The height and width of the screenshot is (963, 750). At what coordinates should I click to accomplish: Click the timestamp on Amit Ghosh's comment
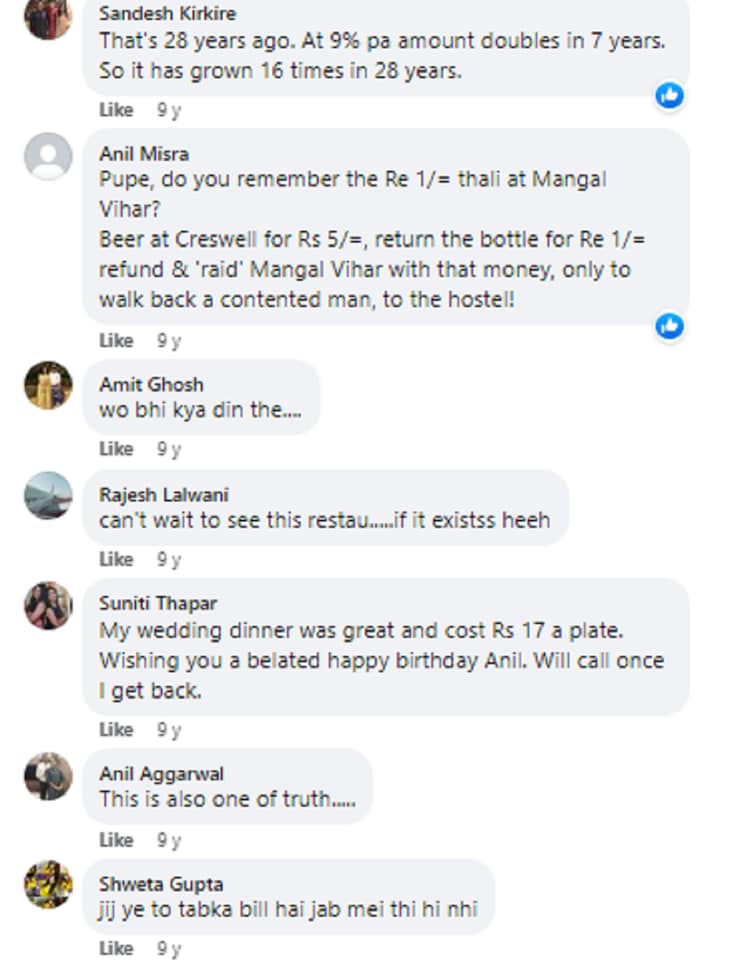169,449
